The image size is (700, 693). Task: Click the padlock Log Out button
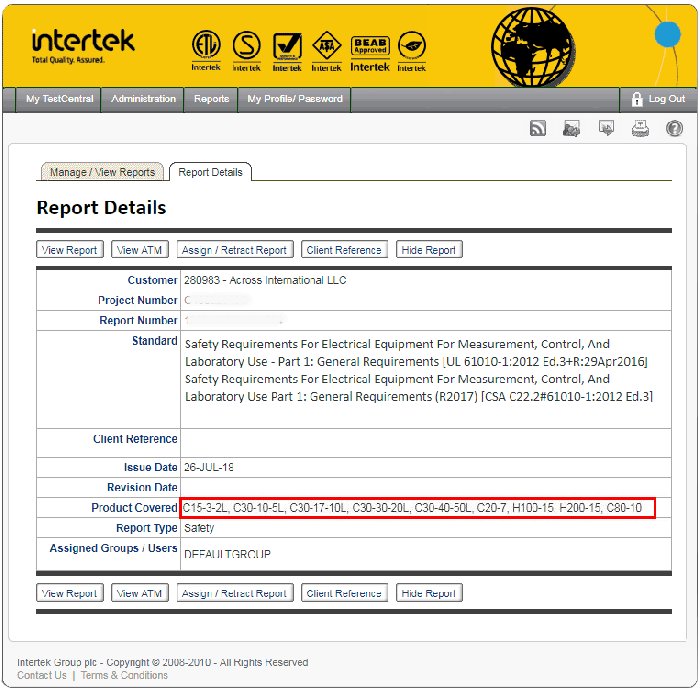(x=658, y=99)
